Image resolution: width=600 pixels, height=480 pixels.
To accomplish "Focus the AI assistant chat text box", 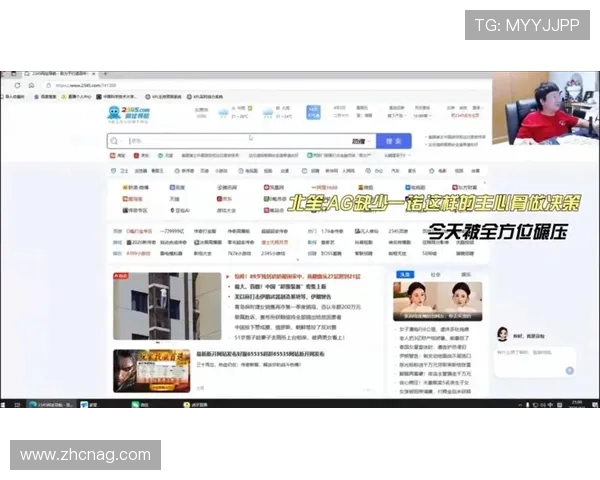I will (535, 362).
